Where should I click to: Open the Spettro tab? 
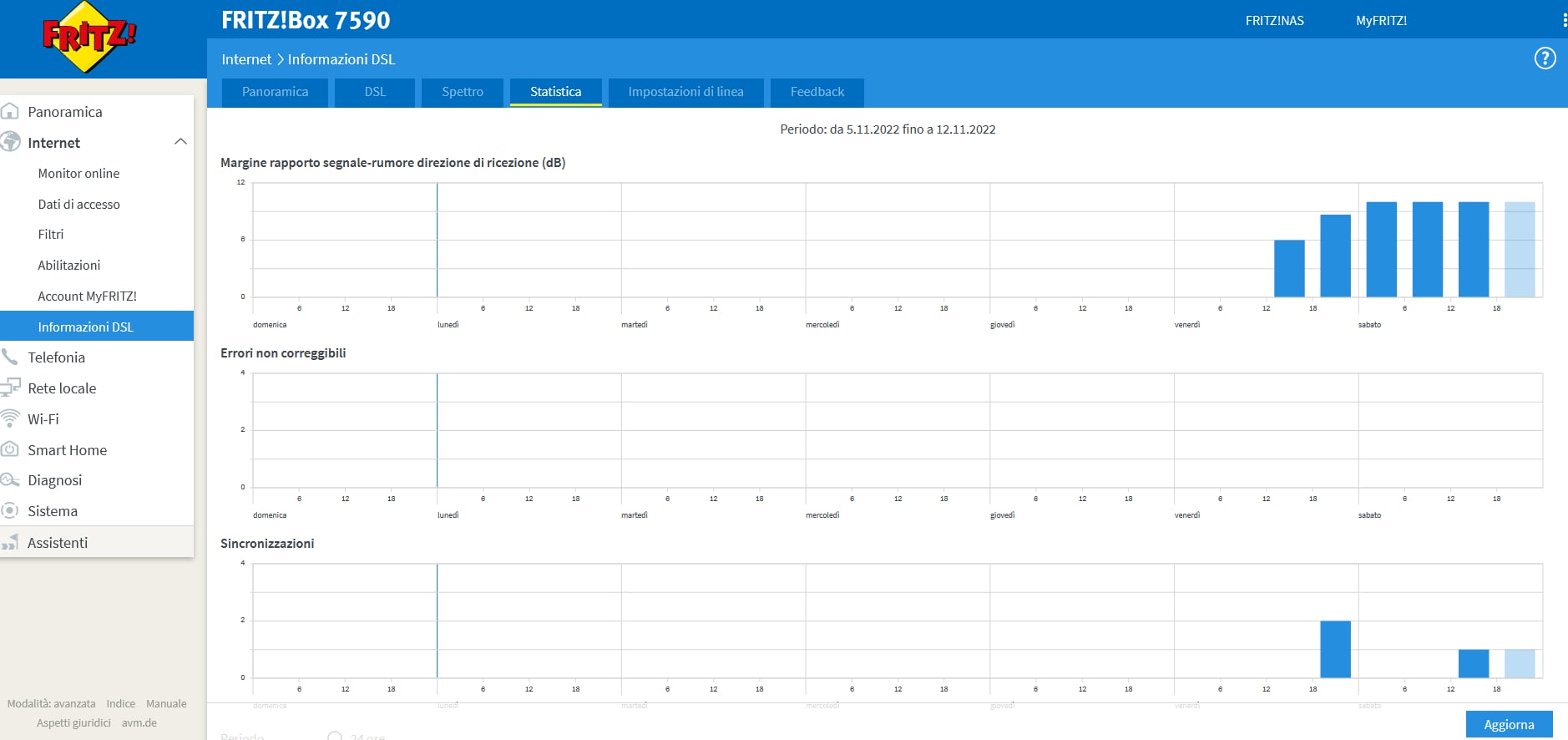coord(463,92)
